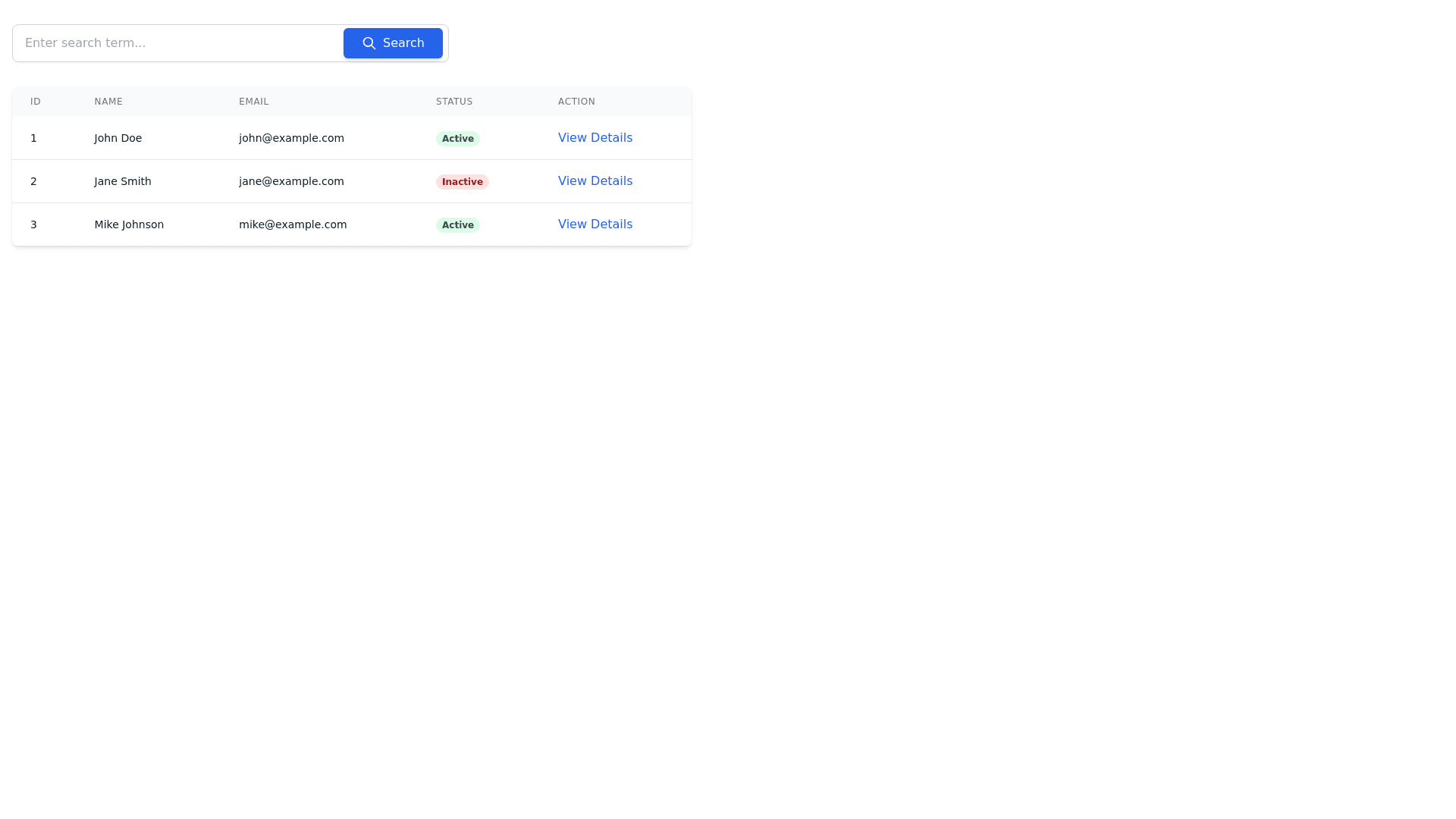Click Mike Johnson's Active status badge

click(457, 225)
